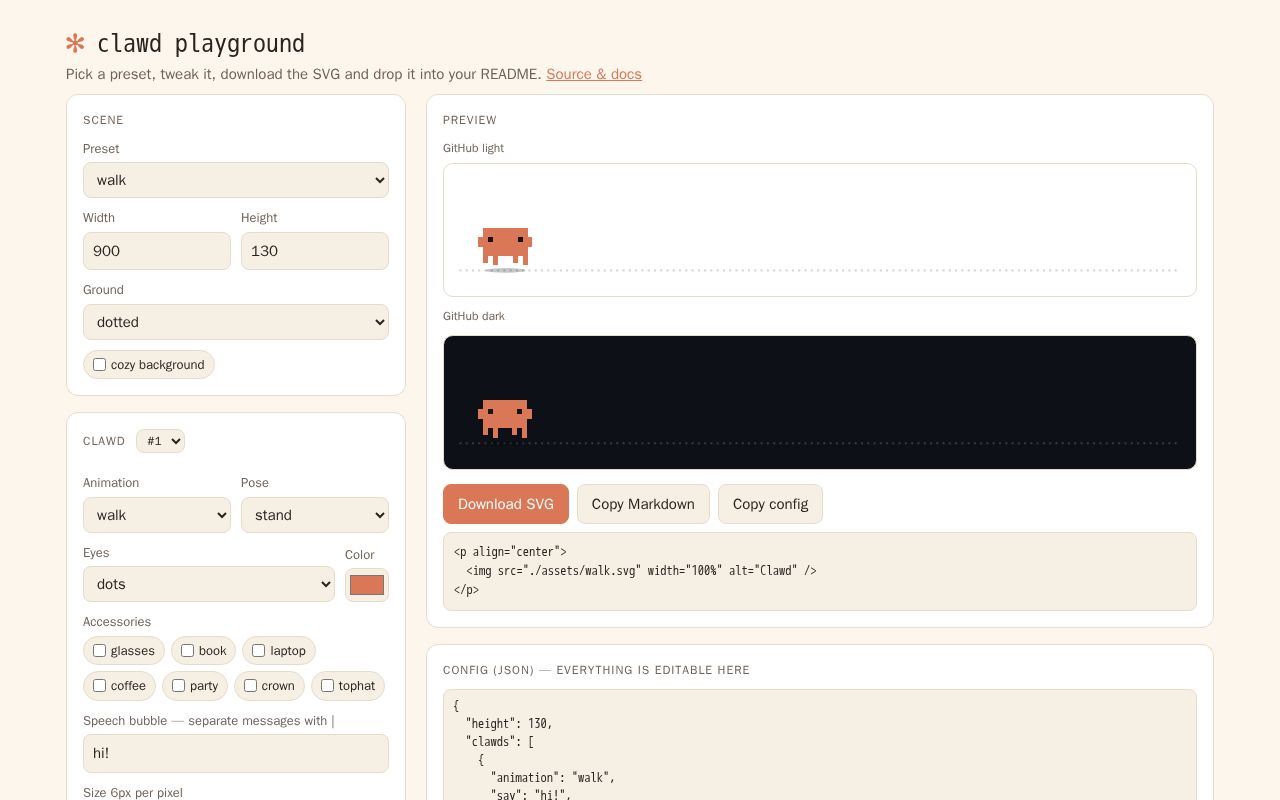Open the Clawd number selector #1

tap(160, 441)
